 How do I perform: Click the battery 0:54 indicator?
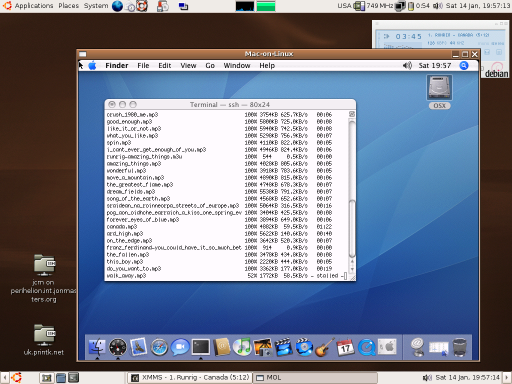point(419,6)
